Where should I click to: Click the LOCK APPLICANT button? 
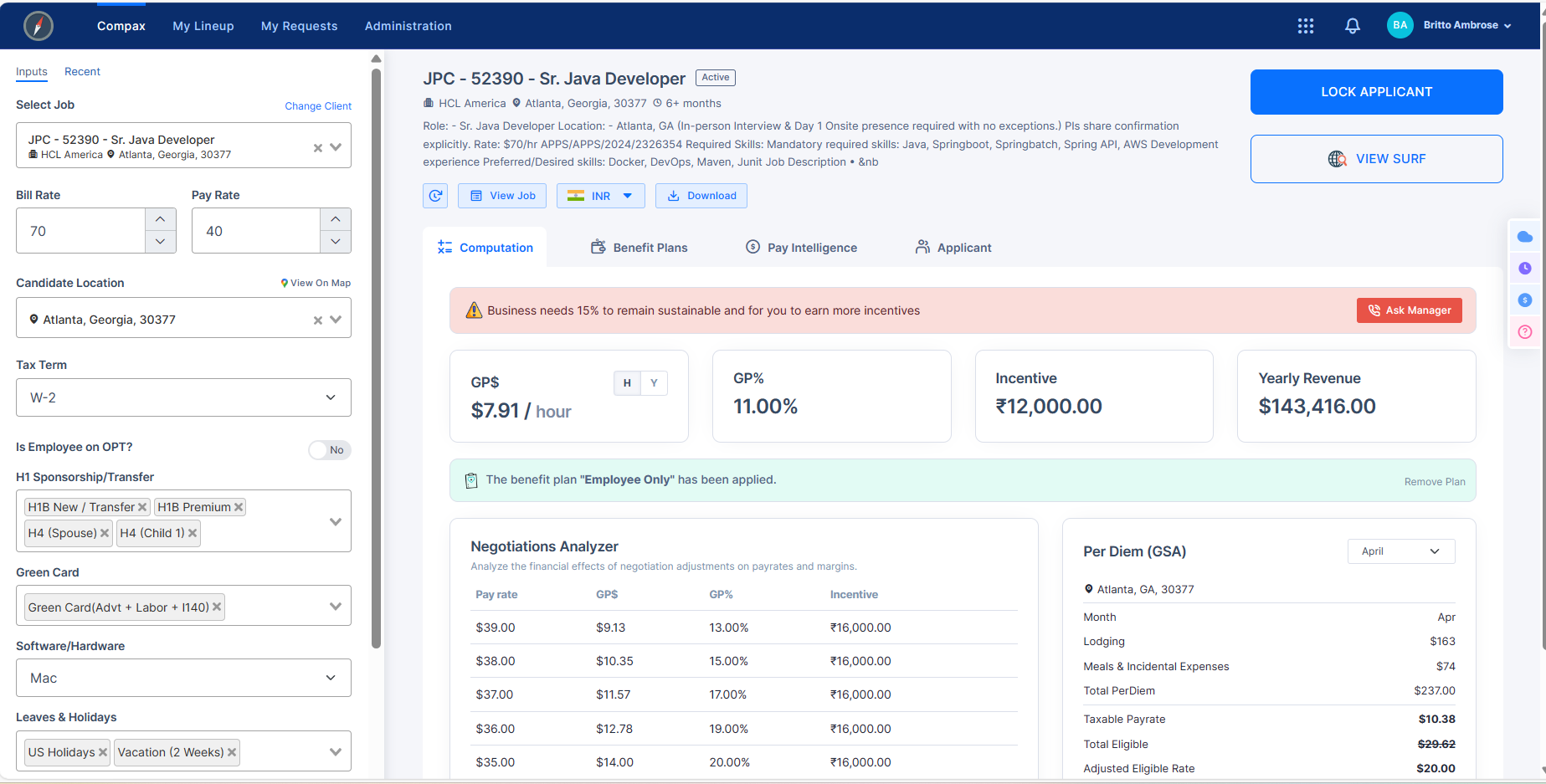1375,91
